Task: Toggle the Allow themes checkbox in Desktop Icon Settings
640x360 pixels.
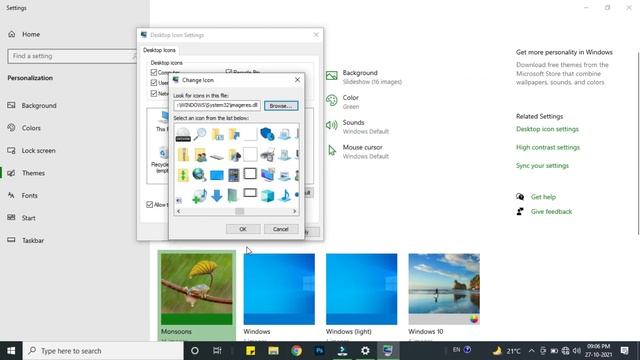Action: [150, 204]
